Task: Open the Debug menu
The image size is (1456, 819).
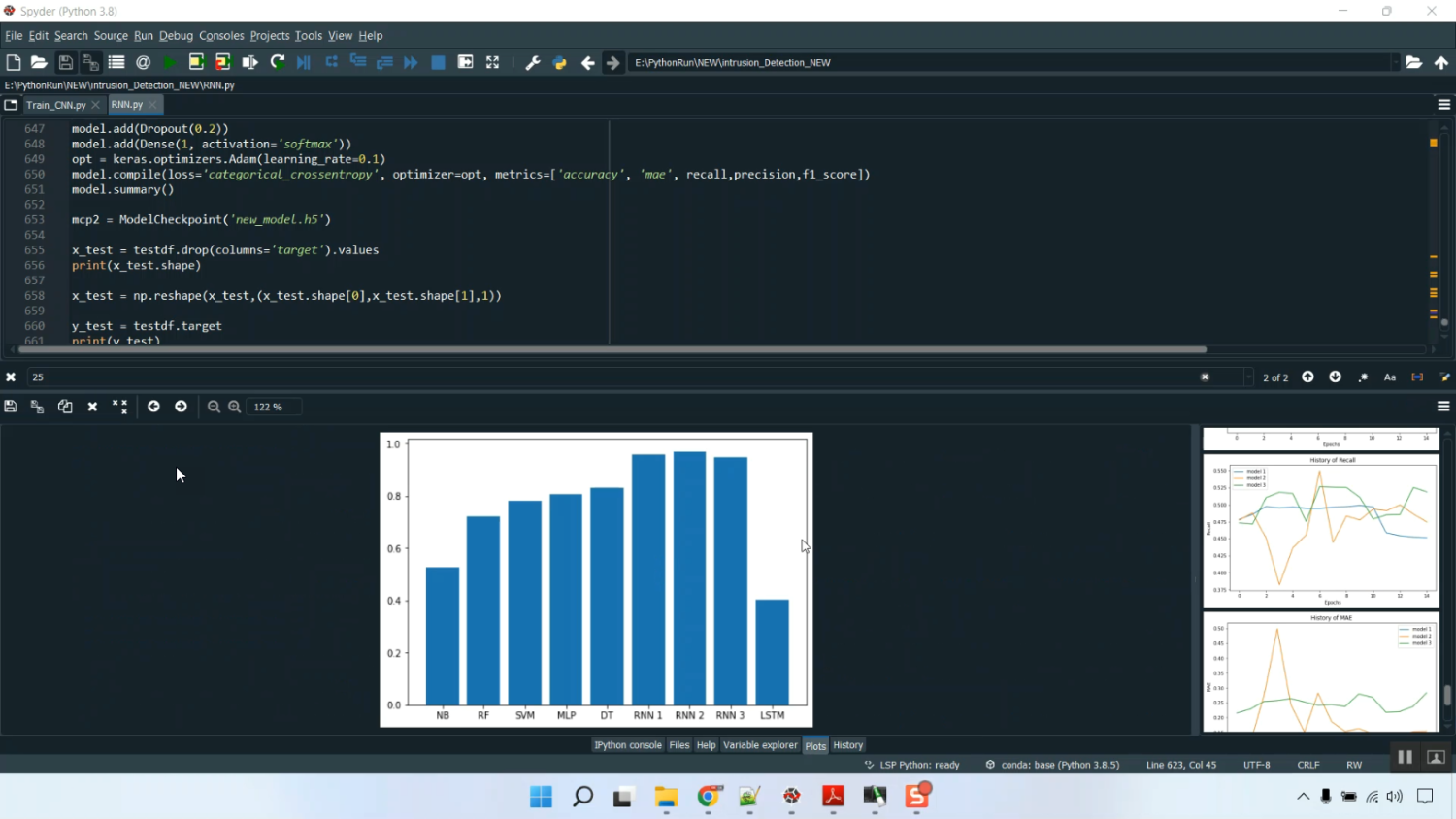Action: [176, 35]
